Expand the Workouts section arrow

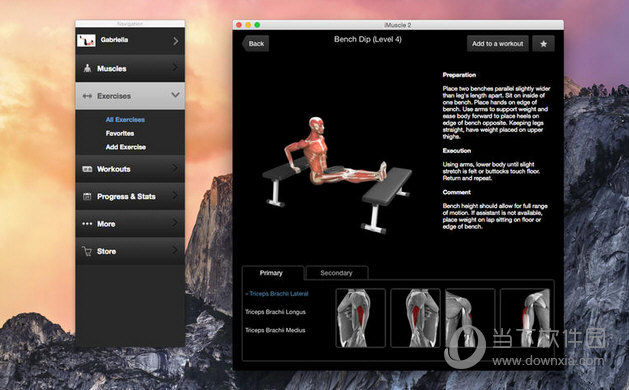(175, 168)
